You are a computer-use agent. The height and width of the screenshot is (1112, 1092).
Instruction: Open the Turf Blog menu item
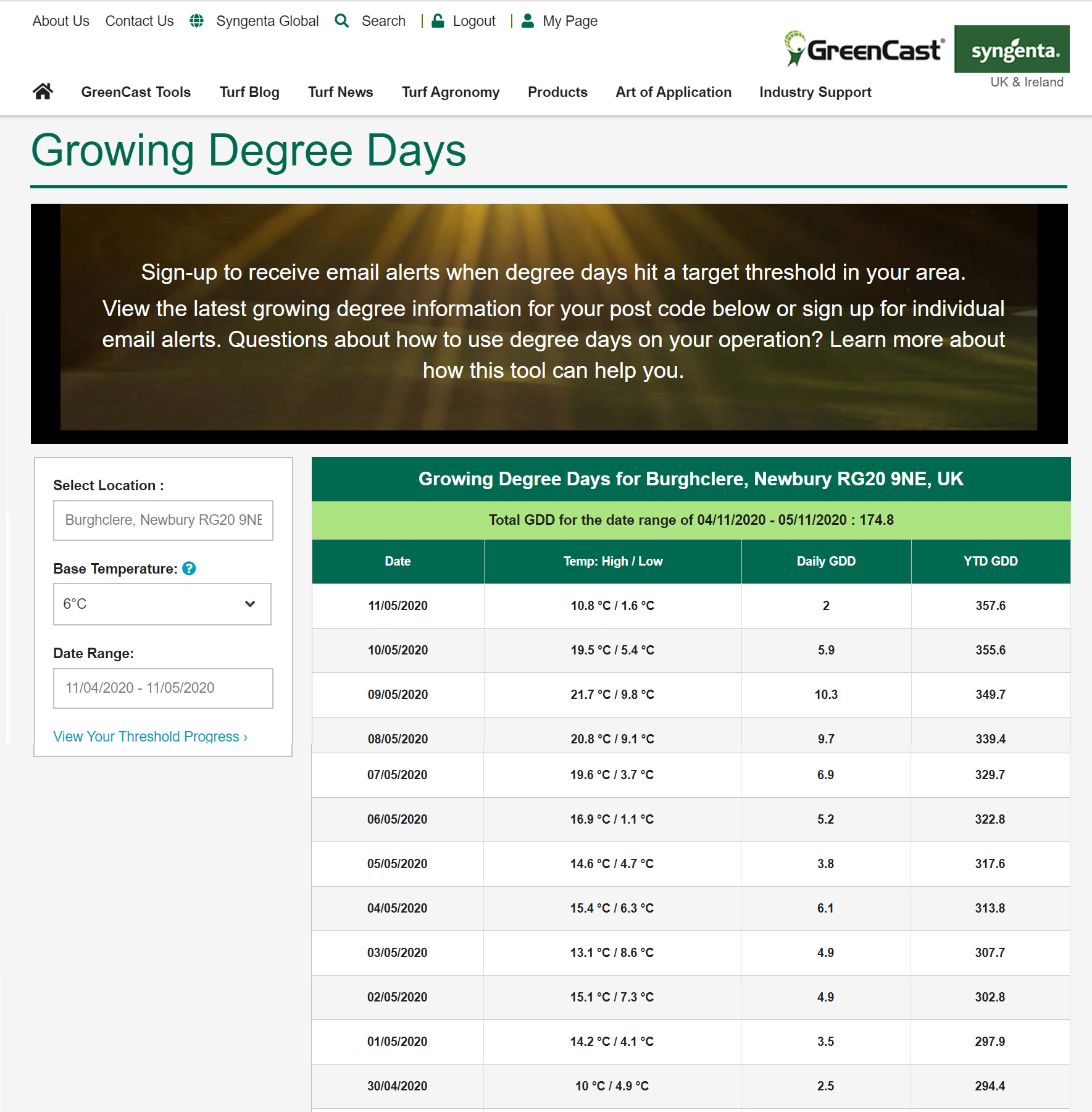pos(249,92)
